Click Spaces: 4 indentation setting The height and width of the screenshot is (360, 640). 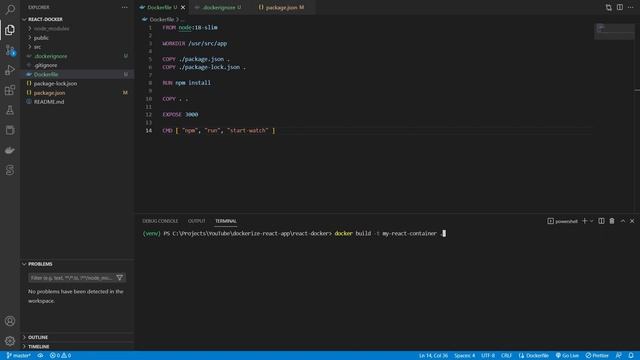pyautogui.click(x=464, y=356)
